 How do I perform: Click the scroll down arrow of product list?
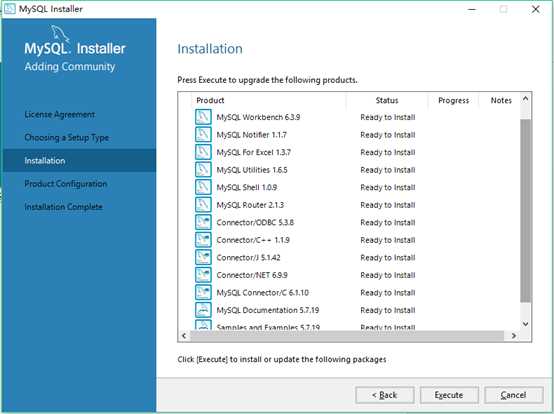pos(525,324)
